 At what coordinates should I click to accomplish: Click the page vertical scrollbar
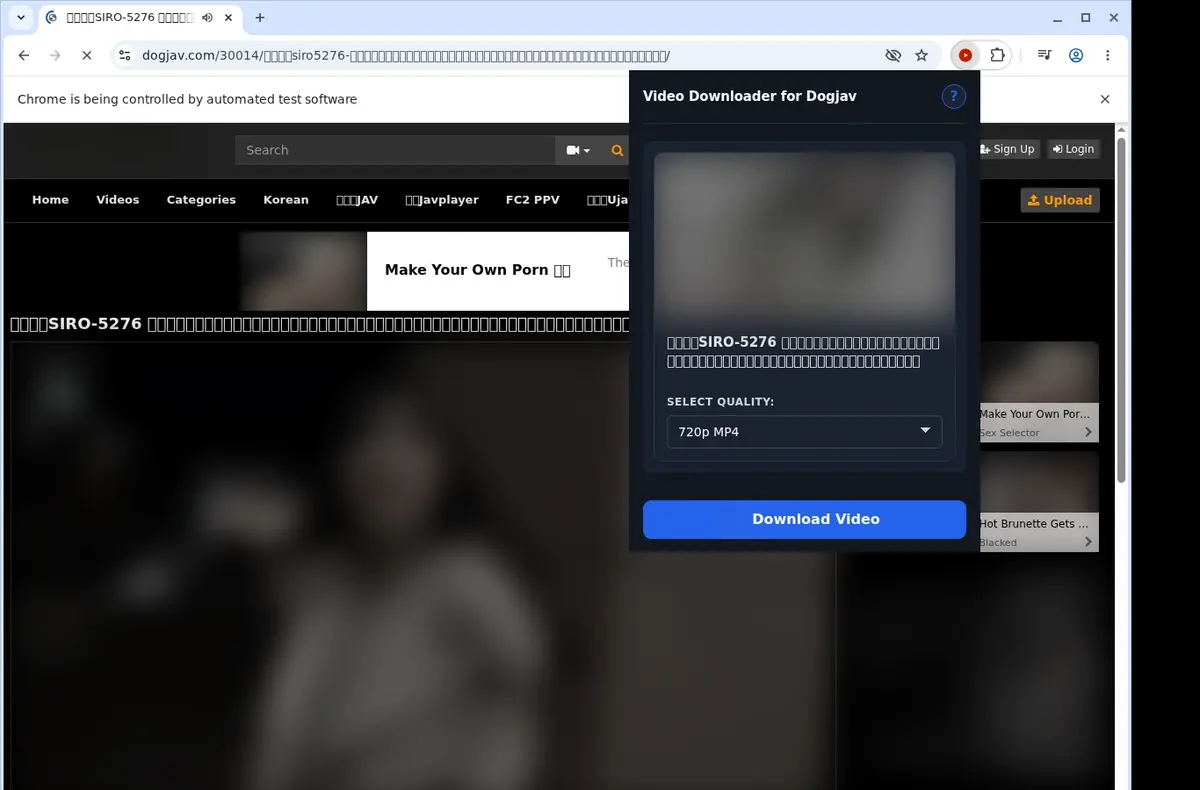[x=1121, y=310]
